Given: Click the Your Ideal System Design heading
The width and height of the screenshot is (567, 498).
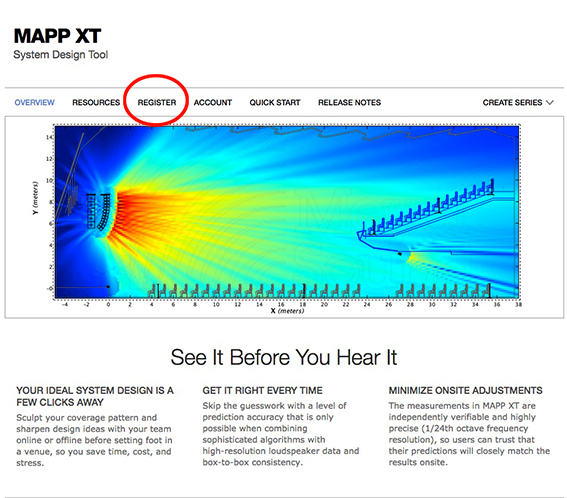Looking at the screenshot, I should [95, 396].
